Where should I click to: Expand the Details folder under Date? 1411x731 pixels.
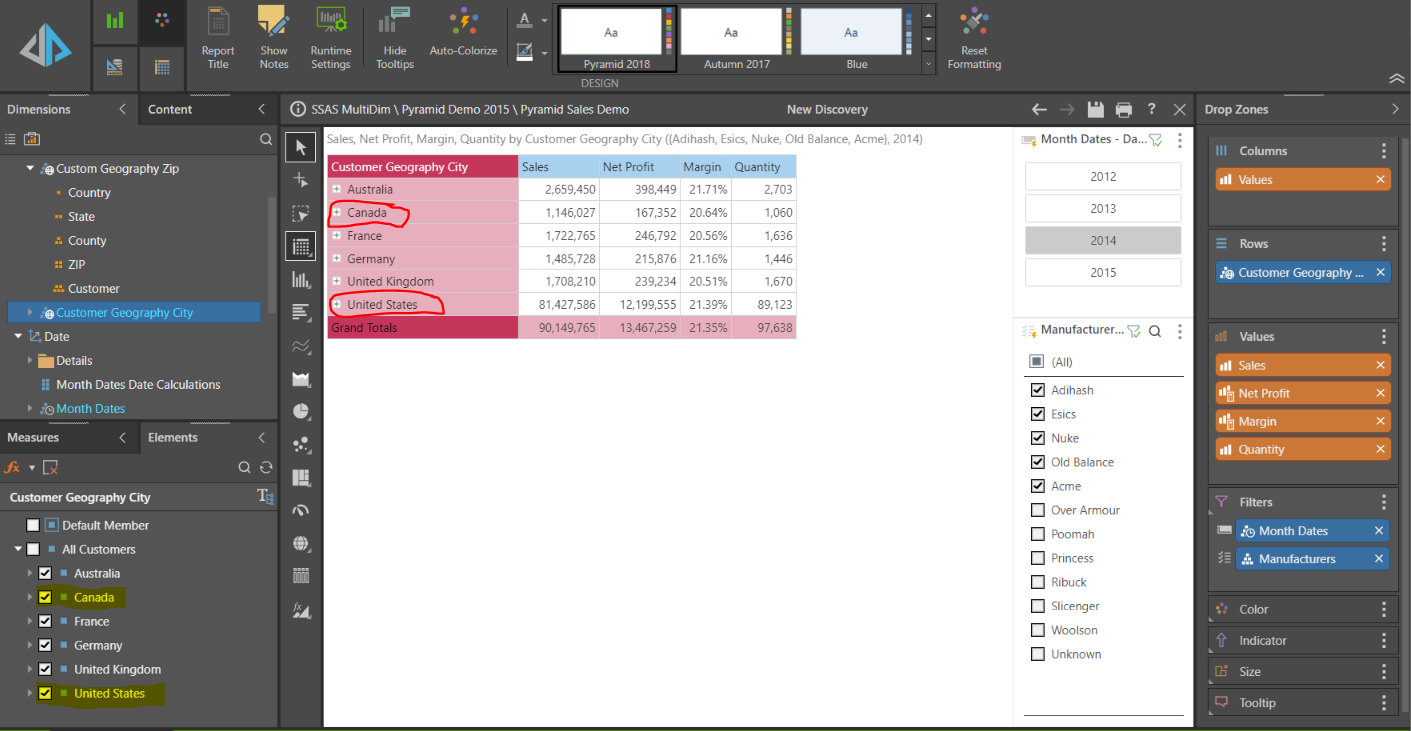click(x=30, y=360)
